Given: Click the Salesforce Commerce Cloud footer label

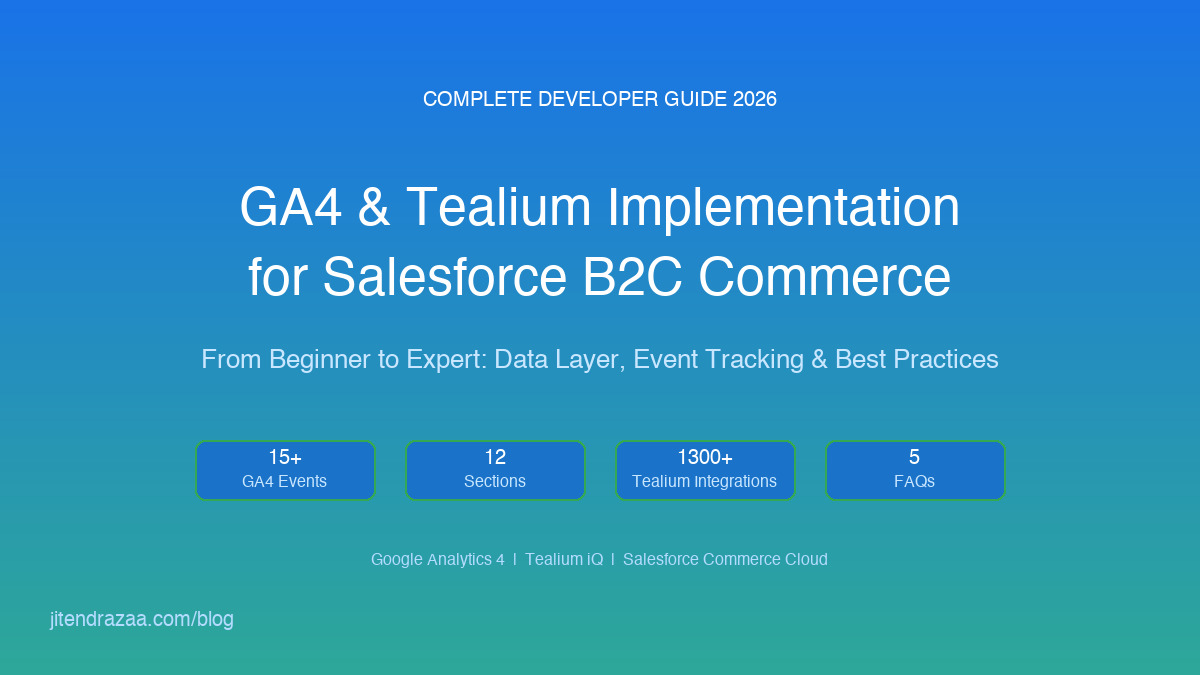Looking at the screenshot, I should [x=725, y=559].
